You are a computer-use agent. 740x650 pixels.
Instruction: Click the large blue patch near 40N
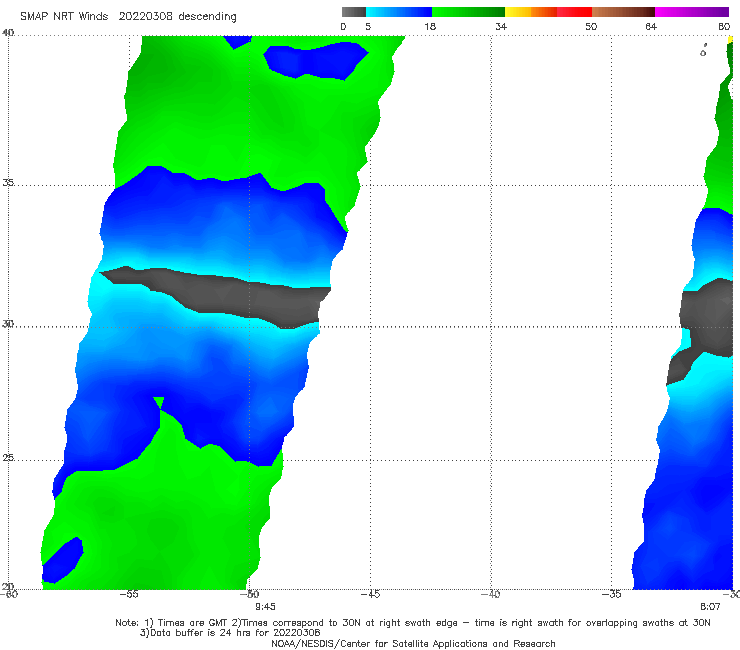point(314,59)
